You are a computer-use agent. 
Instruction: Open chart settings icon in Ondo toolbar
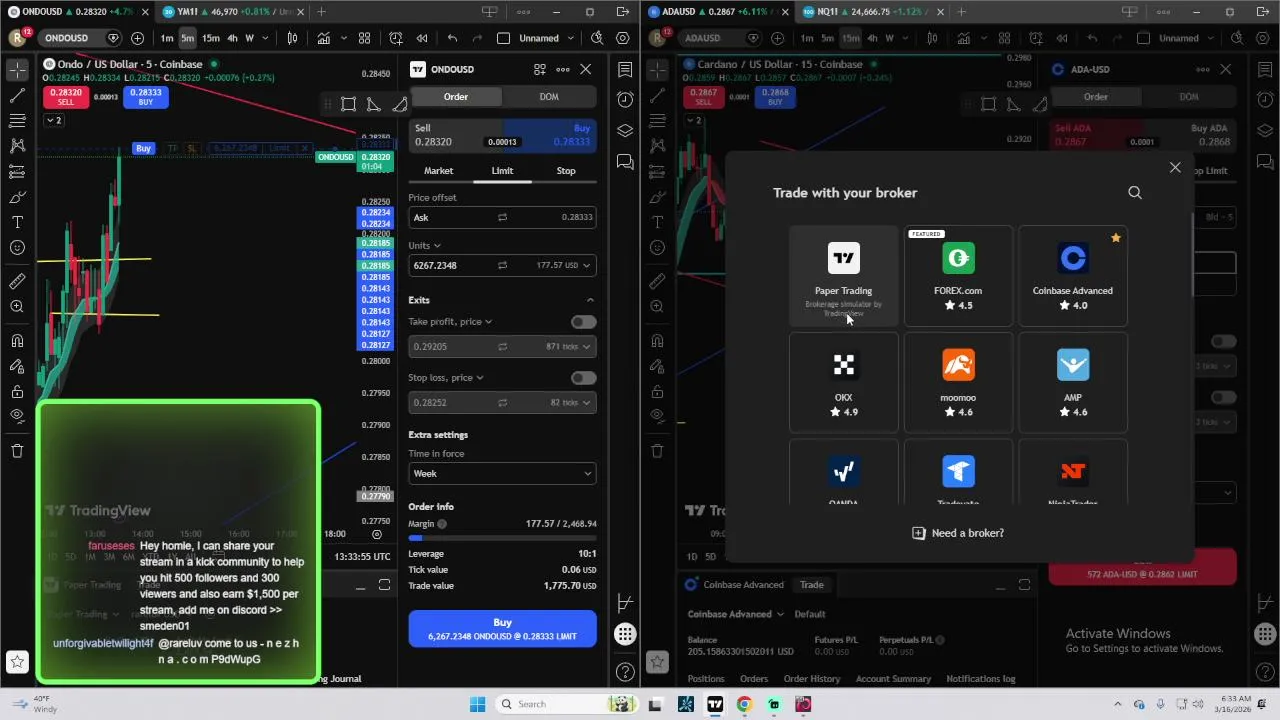623,38
